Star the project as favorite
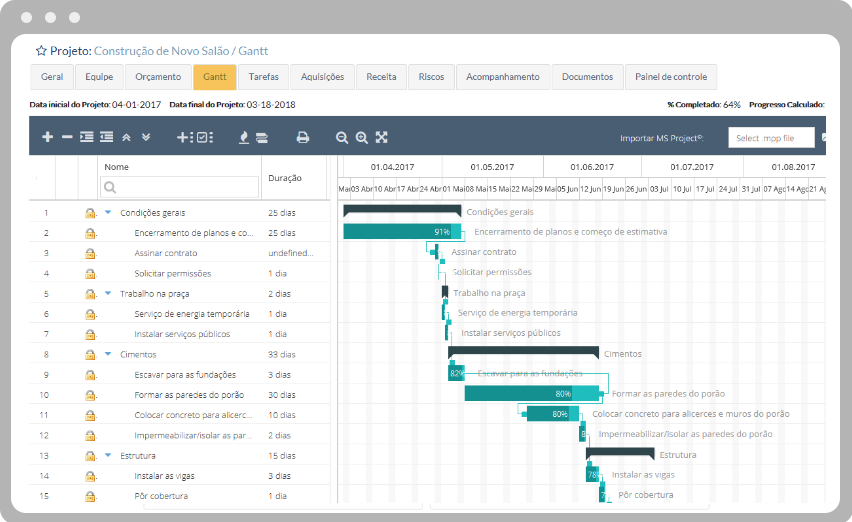The width and height of the screenshot is (852, 522). click(x=41, y=51)
